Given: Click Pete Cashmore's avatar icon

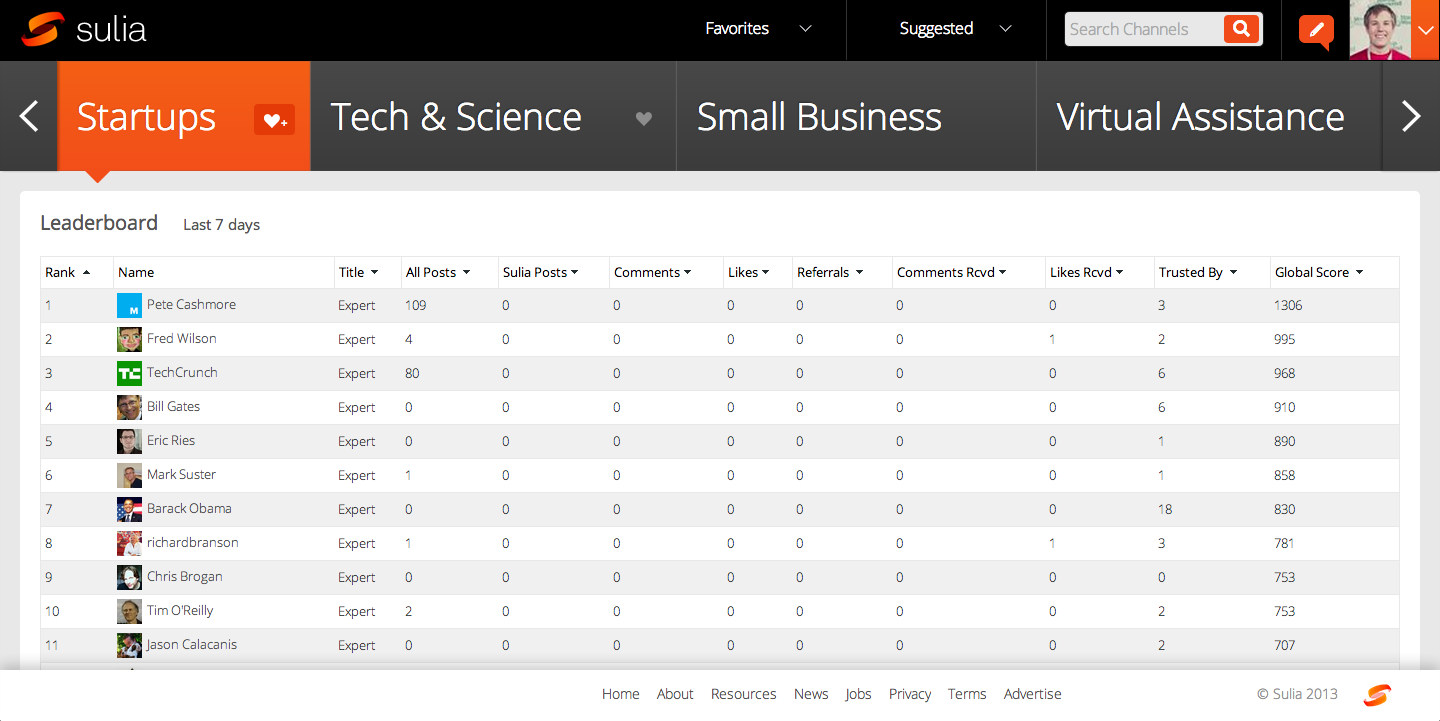Looking at the screenshot, I should (129, 305).
